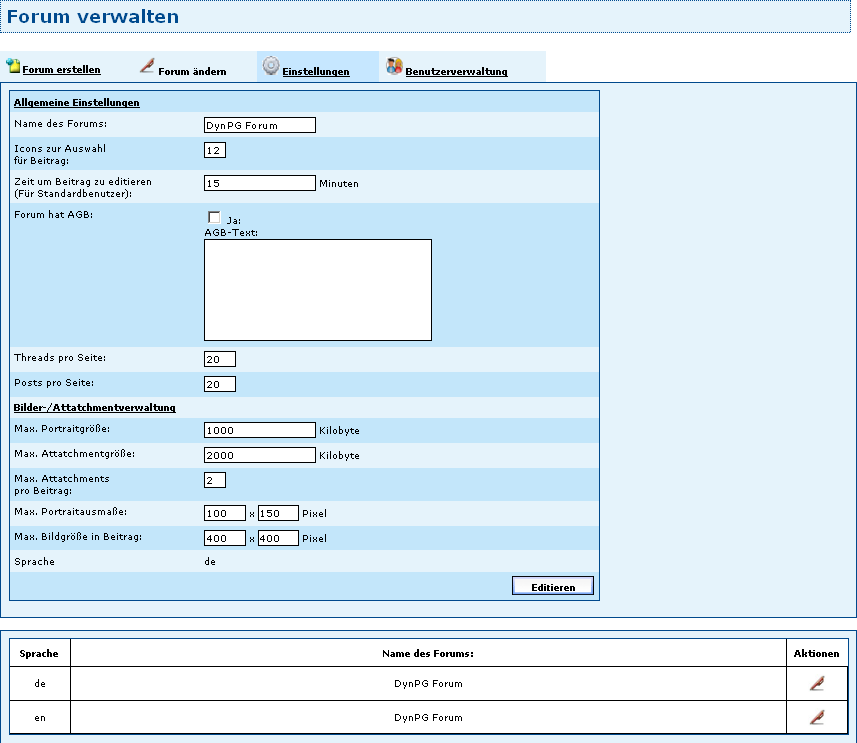Focus the Name des Forums field

[x=259, y=125]
